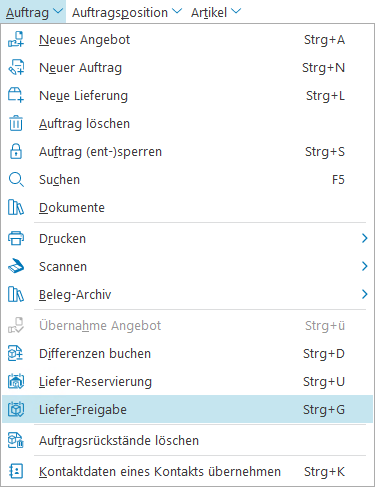Click the scanner icon for Scannen
Image resolution: width=375 pixels, height=487 pixels.
click(x=16, y=266)
